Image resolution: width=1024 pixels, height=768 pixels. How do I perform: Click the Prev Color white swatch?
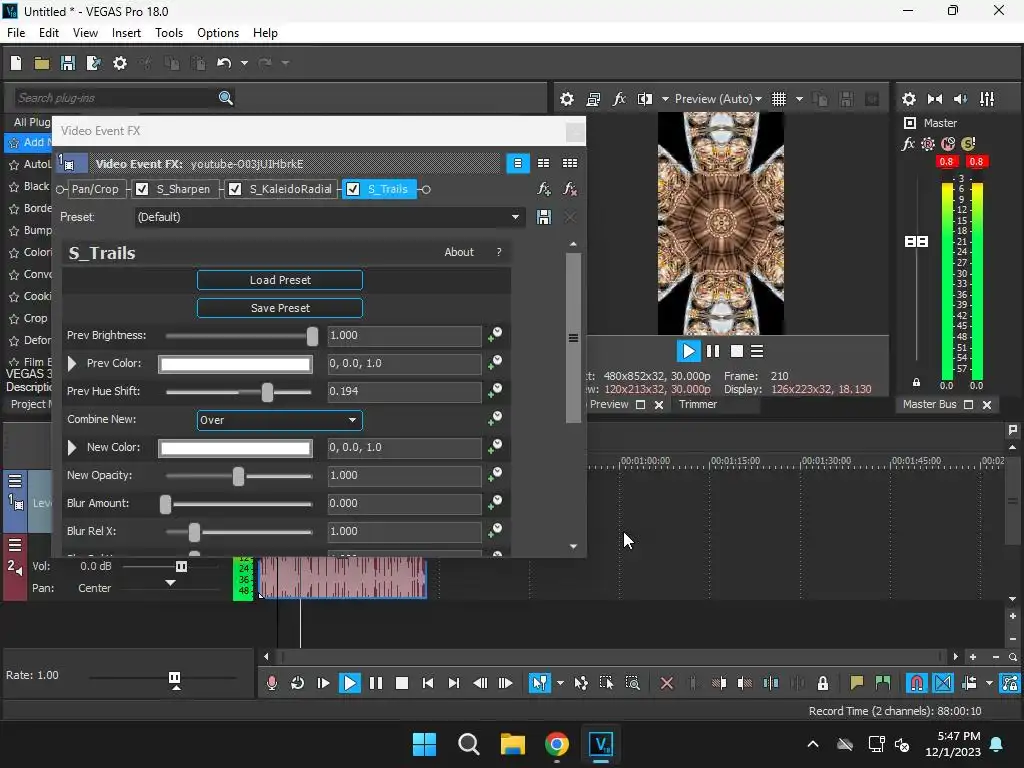click(235, 364)
